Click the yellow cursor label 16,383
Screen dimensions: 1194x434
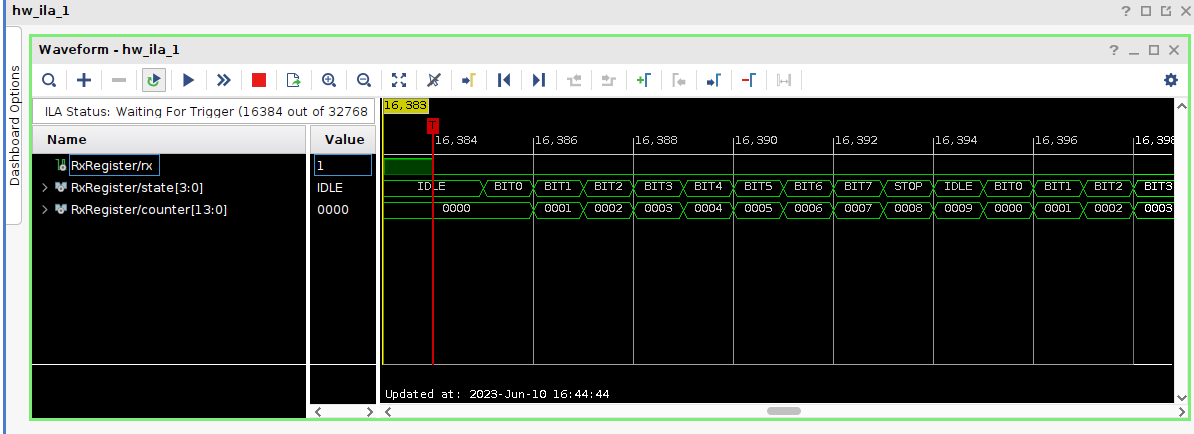[x=405, y=105]
